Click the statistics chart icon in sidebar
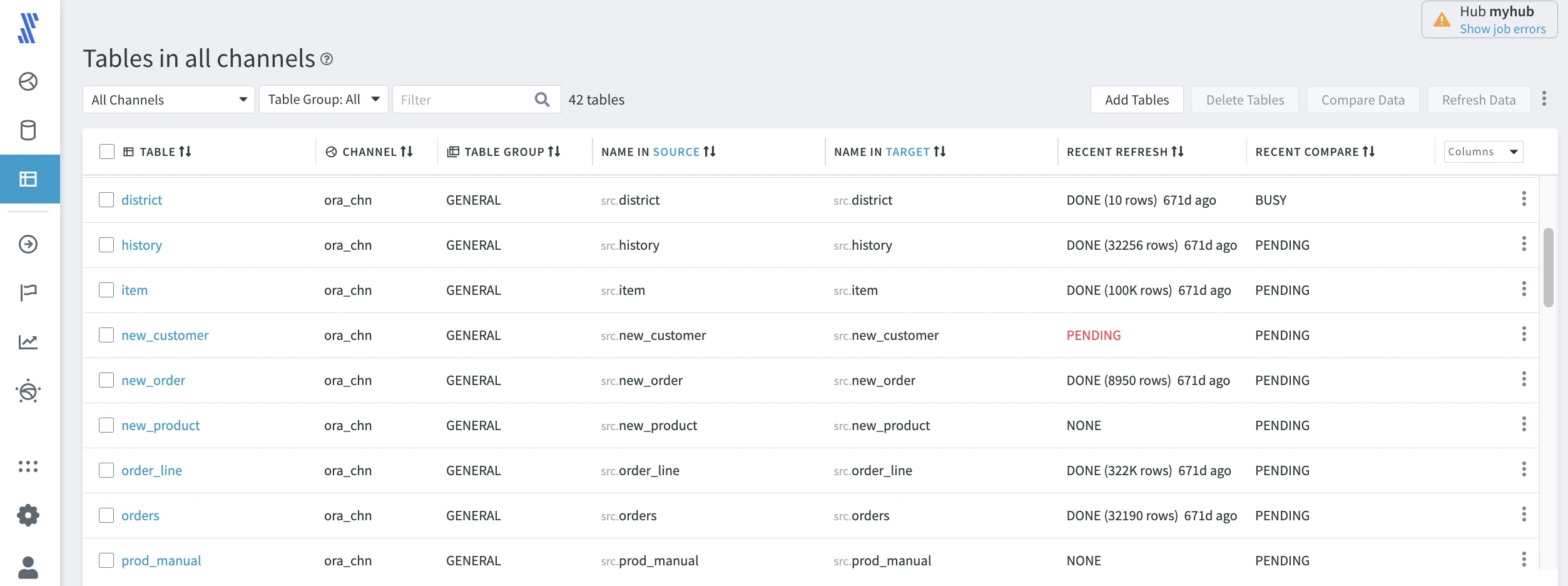The height and width of the screenshot is (586, 1568). click(28, 342)
